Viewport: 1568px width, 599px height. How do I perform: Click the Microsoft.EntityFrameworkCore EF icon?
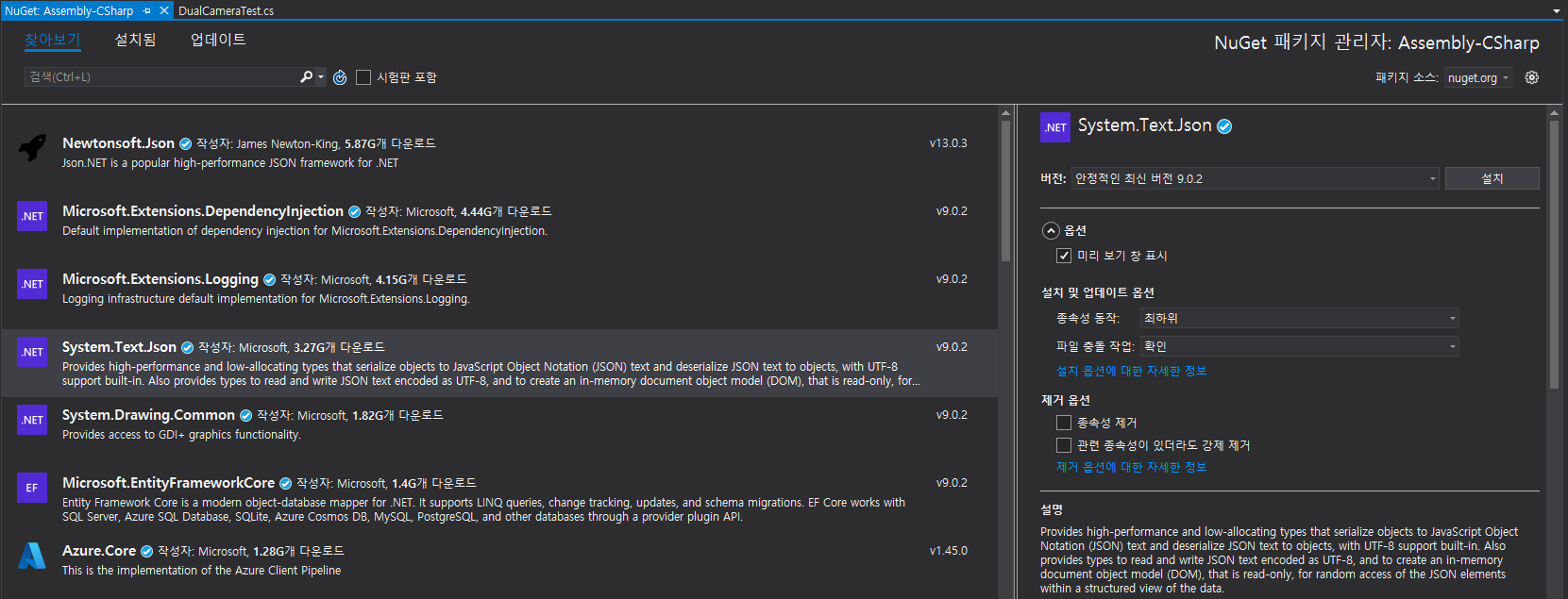32,488
